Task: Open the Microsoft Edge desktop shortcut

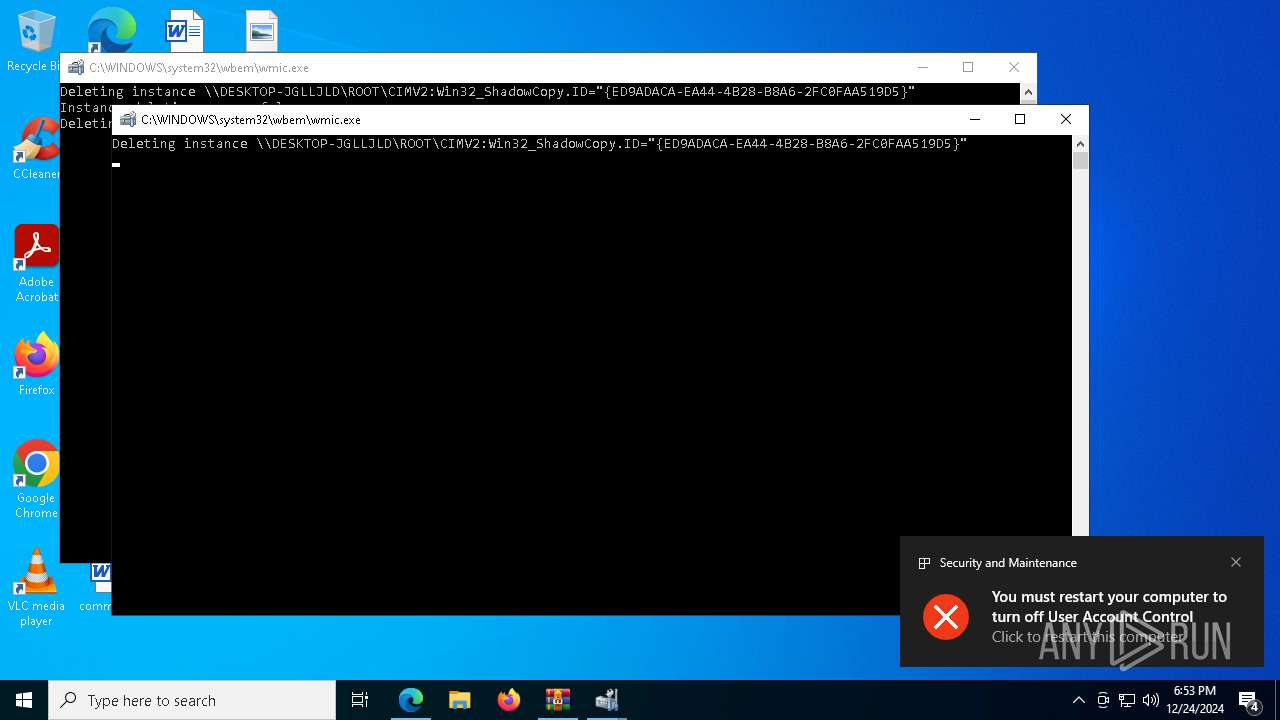Action: (111, 30)
